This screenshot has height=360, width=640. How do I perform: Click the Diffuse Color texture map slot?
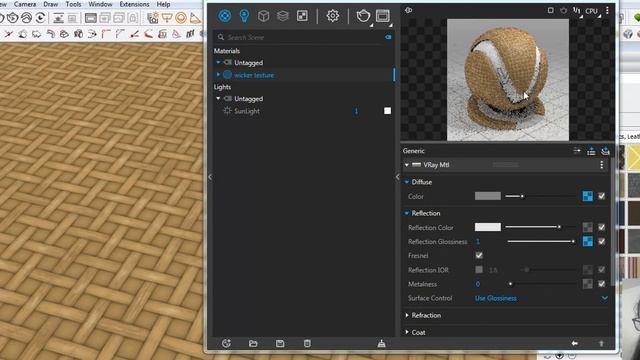click(x=587, y=196)
